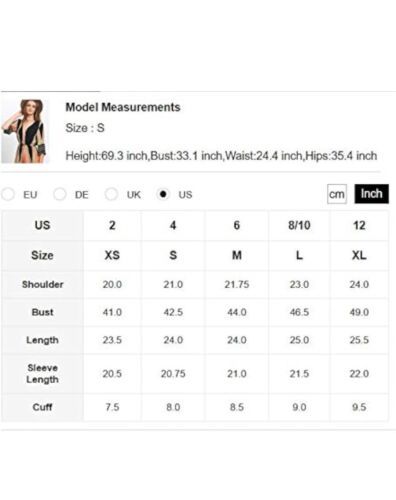This screenshot has width=396, height=500.
Task: Switch measurements to cm
Action: [337, 194]
